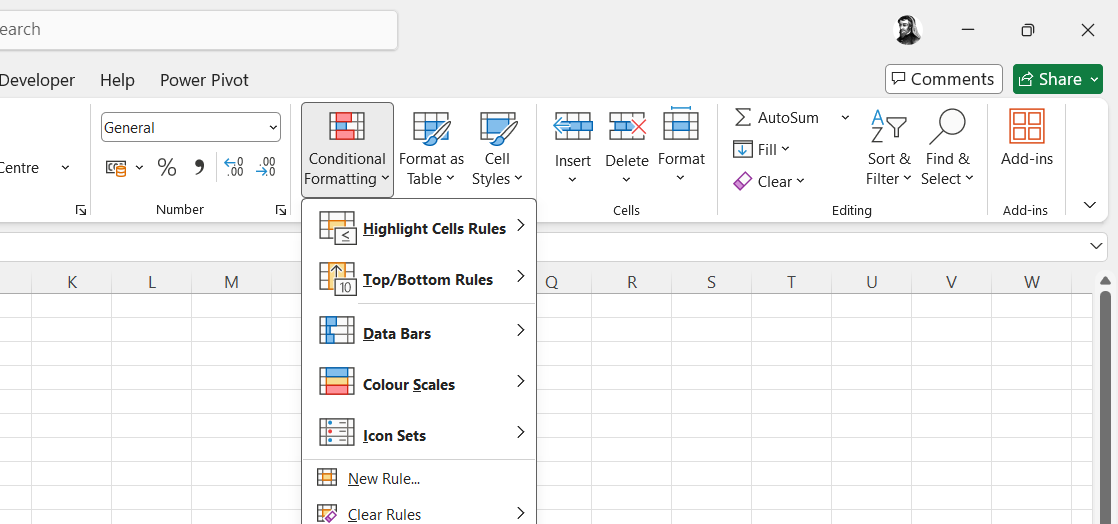
Task: Choose New Rule... menu entry
Action: pos(419,478)
